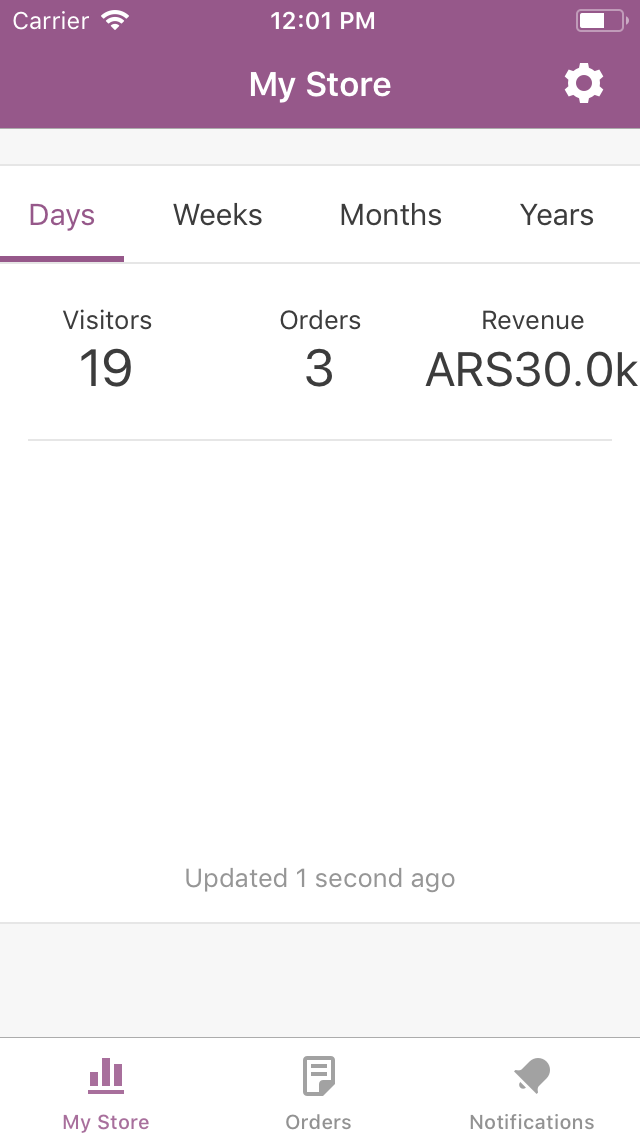Click the Revenue label
This screenshot has width=640, height=1136.
533,320
